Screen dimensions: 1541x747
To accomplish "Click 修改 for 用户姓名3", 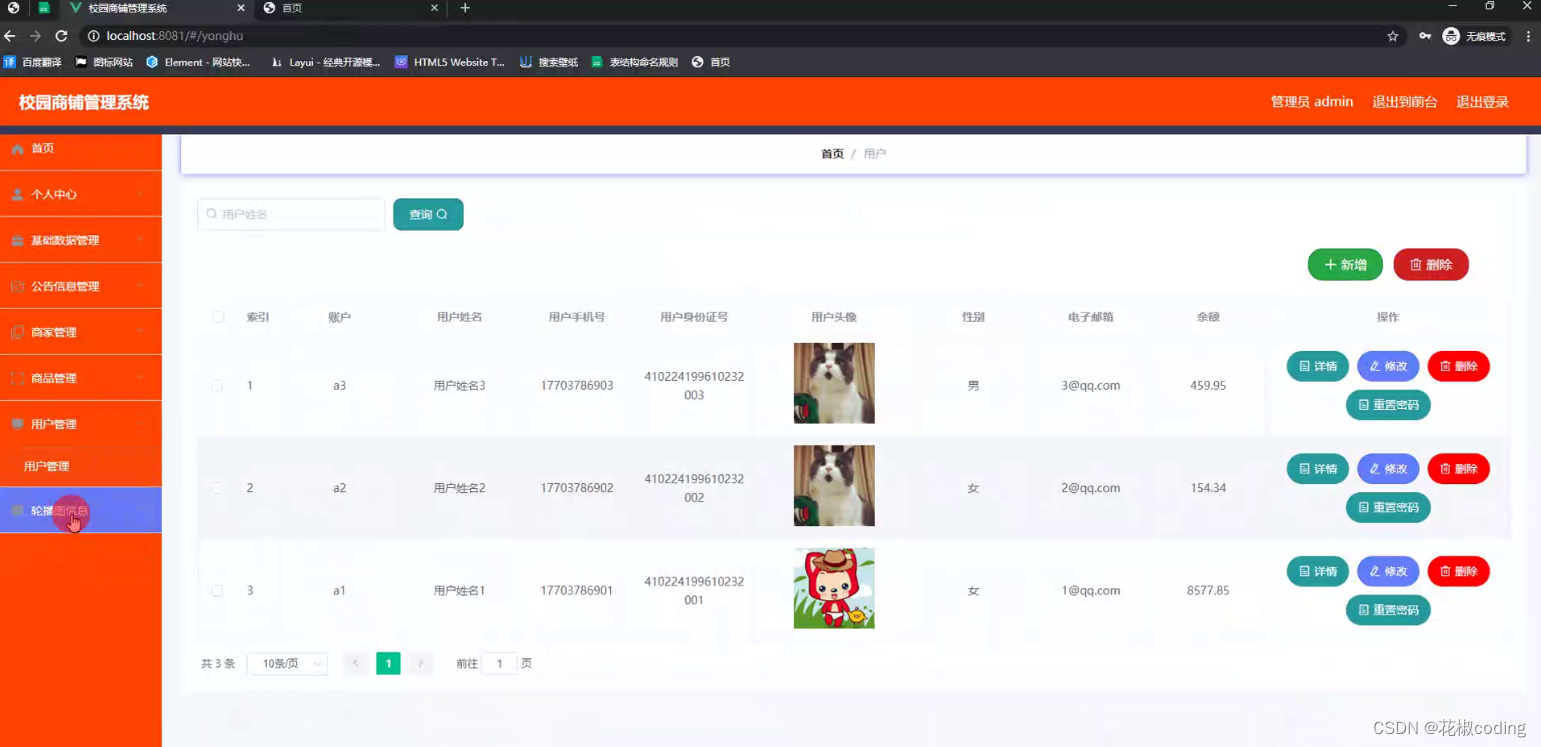I will (1388, 366).
